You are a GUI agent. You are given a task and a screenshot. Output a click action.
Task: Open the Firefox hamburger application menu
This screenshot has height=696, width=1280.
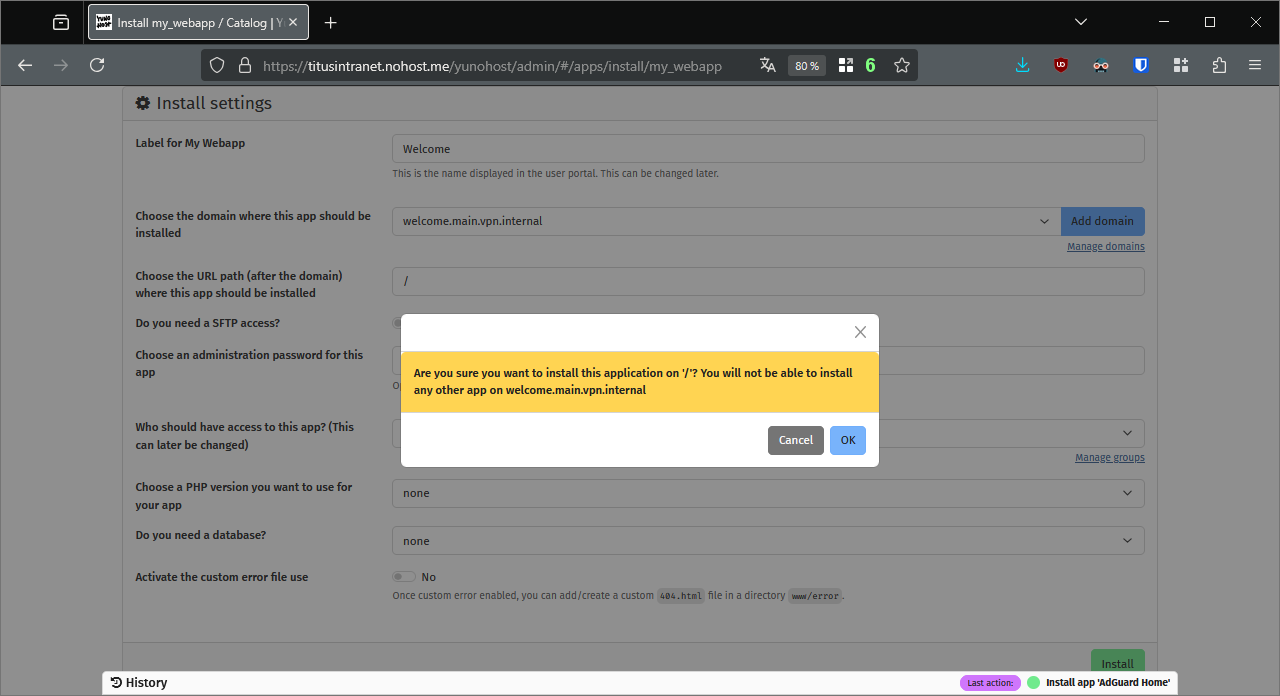pos(1255,65)
